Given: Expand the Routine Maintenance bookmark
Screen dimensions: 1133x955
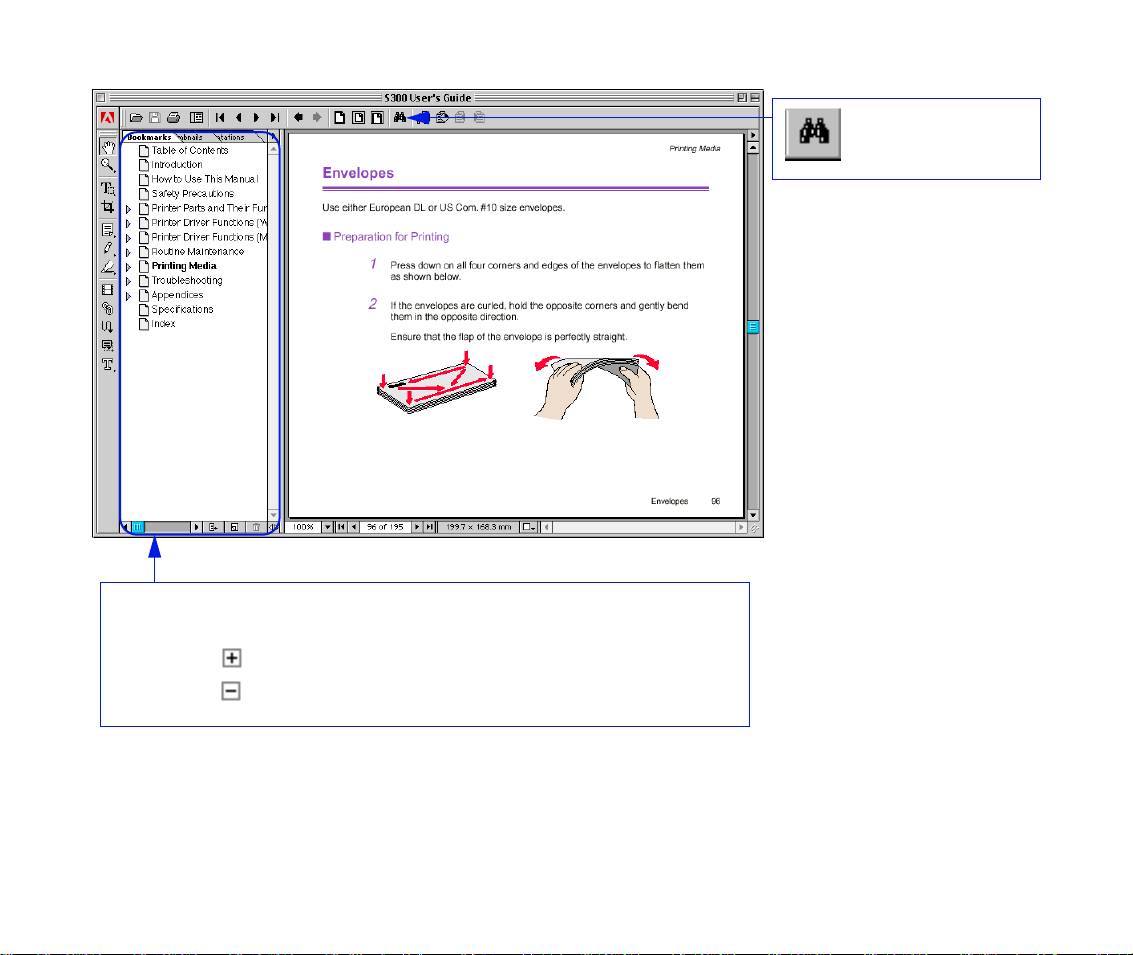Looking at the screenshot, I should [x=128, y=252].
